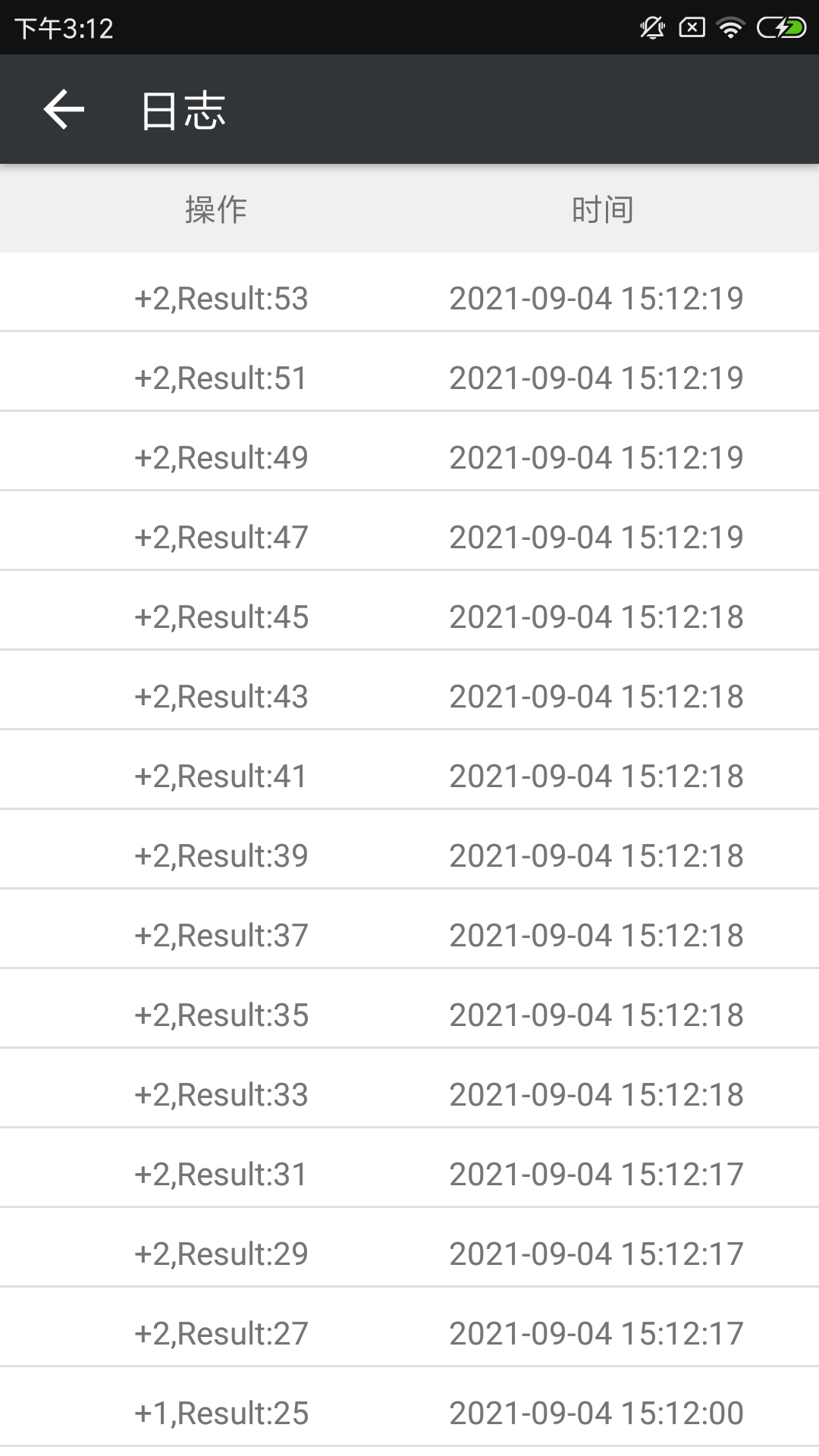Tap the 时间 column header
The width and height of the screenshot is (819, 1456).
click(x=603, y=209)
